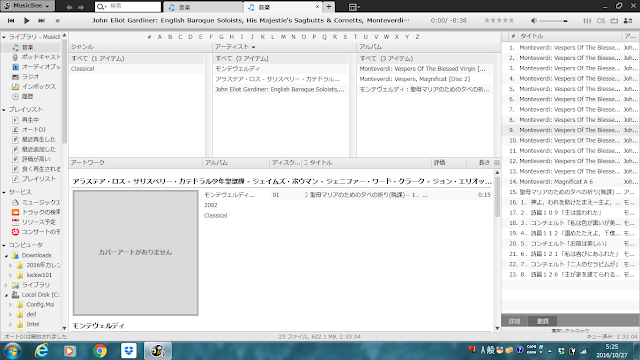Close the active 音楽 tab
Screen dimensions: 640x360
[318, 7]
